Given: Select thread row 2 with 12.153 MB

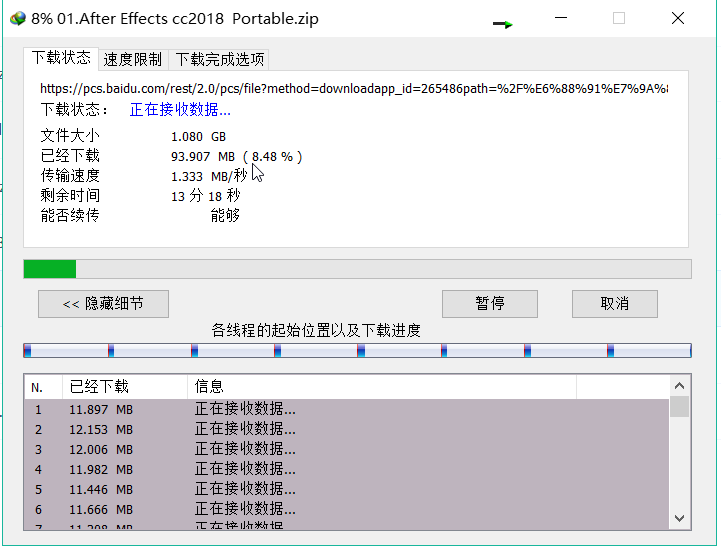Looking at the screenshot, I should tap(347, 429).
